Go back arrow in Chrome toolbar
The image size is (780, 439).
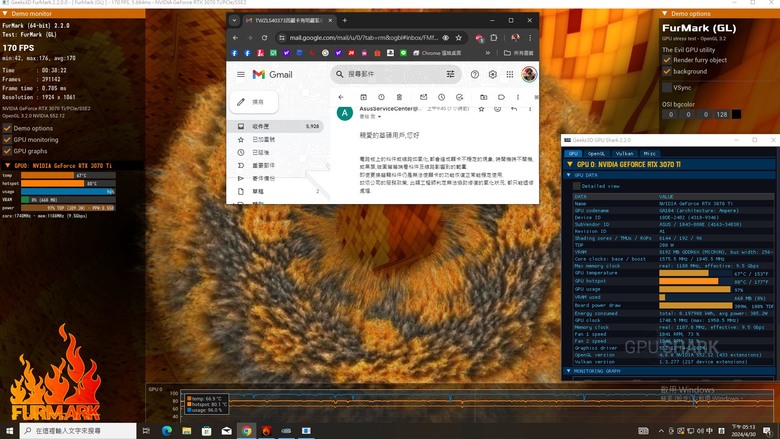pyautogui.click(x=235, y=38)
